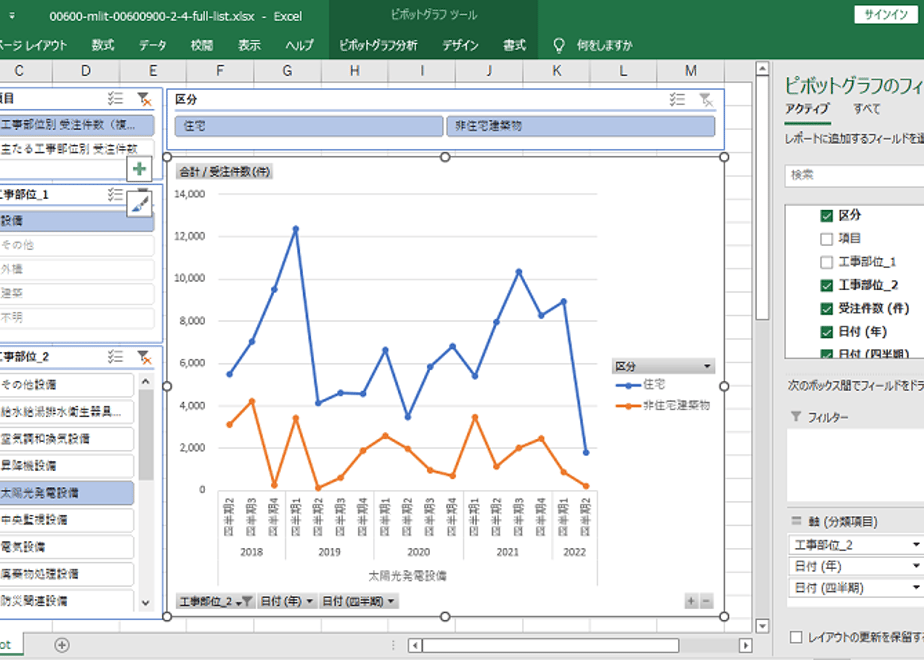924x660 pixels.
Task: Uncheck the 工事部位_2 field checkbox
Action: (827, 285)
